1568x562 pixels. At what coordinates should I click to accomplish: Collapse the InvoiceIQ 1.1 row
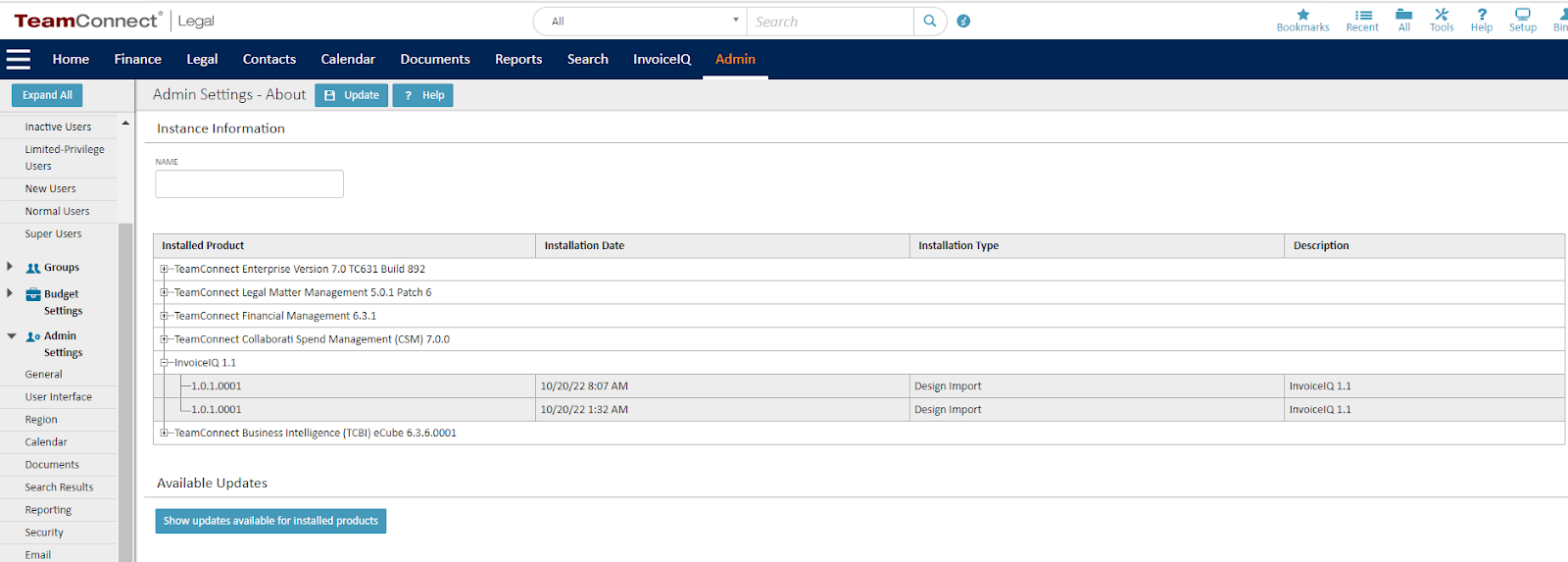pyautogui.click(x=165, y=363)
